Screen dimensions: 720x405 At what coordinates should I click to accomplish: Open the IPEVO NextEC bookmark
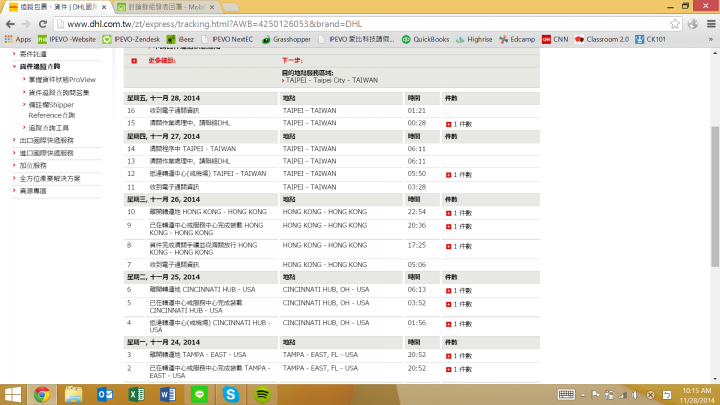[227, 39]
